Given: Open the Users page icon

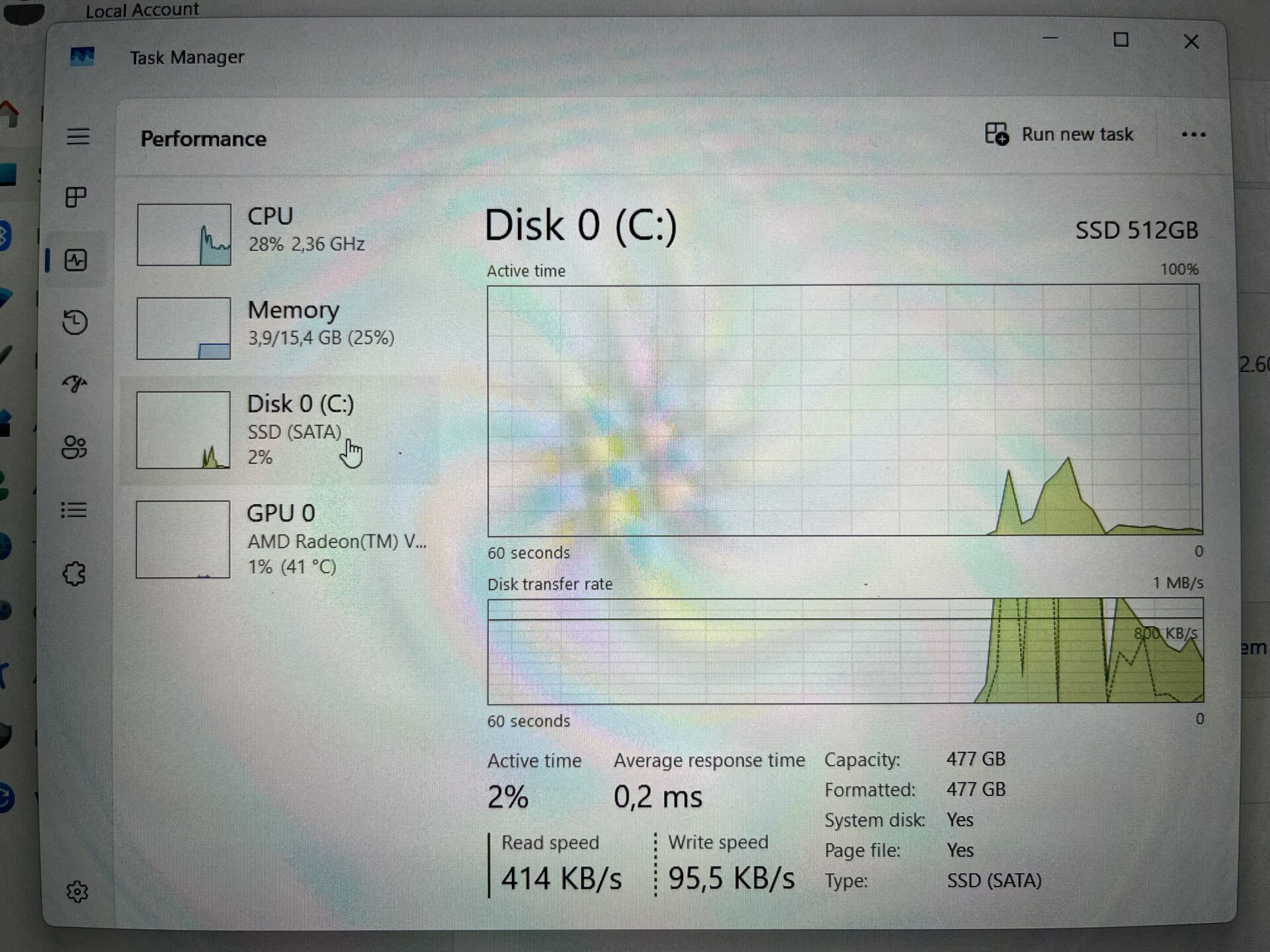Looking at the screenshot, I should [74, 448].
